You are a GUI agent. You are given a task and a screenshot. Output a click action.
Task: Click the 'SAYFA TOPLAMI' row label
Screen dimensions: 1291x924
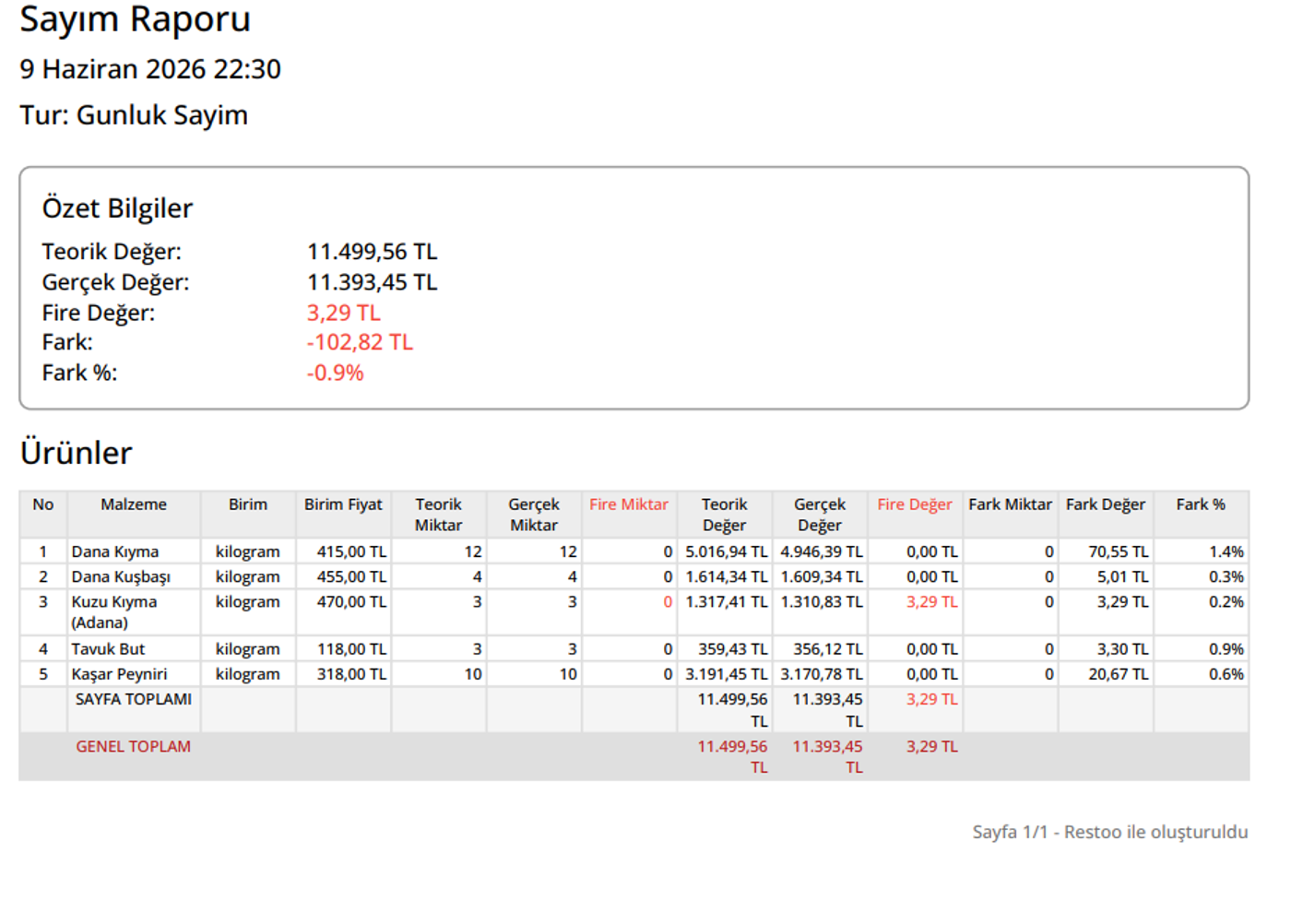pyautogui.click(x=134, y=699)
